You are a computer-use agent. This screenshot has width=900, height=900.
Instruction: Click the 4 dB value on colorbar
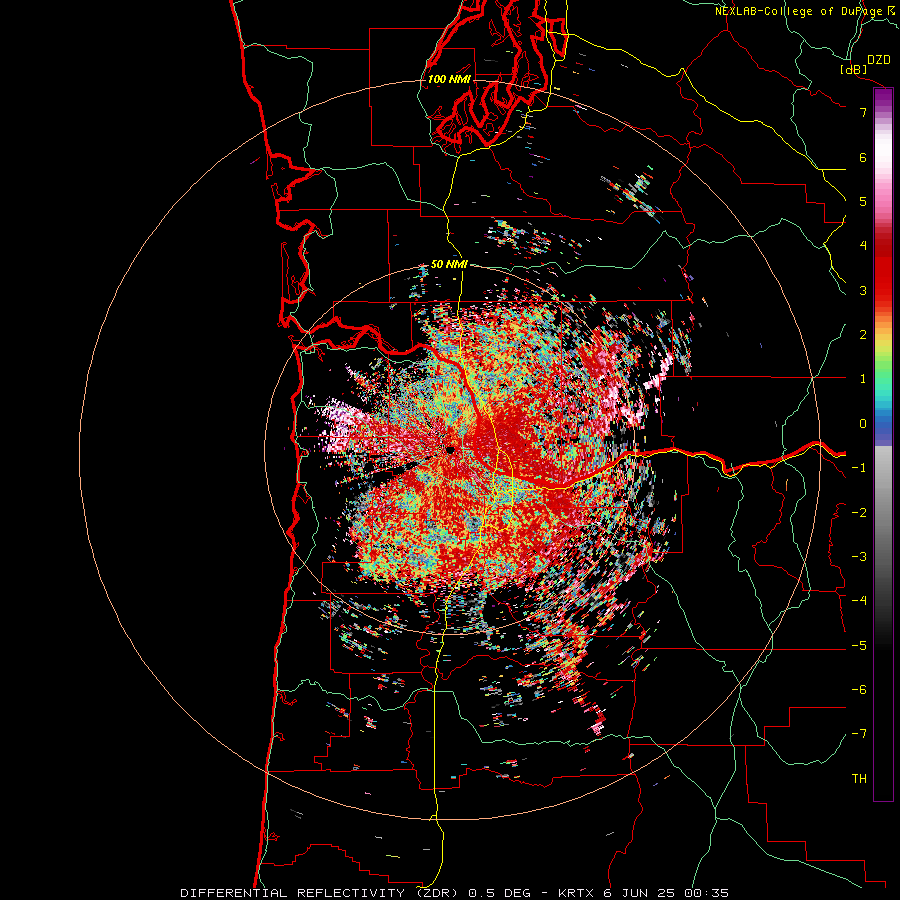point(863,246)
